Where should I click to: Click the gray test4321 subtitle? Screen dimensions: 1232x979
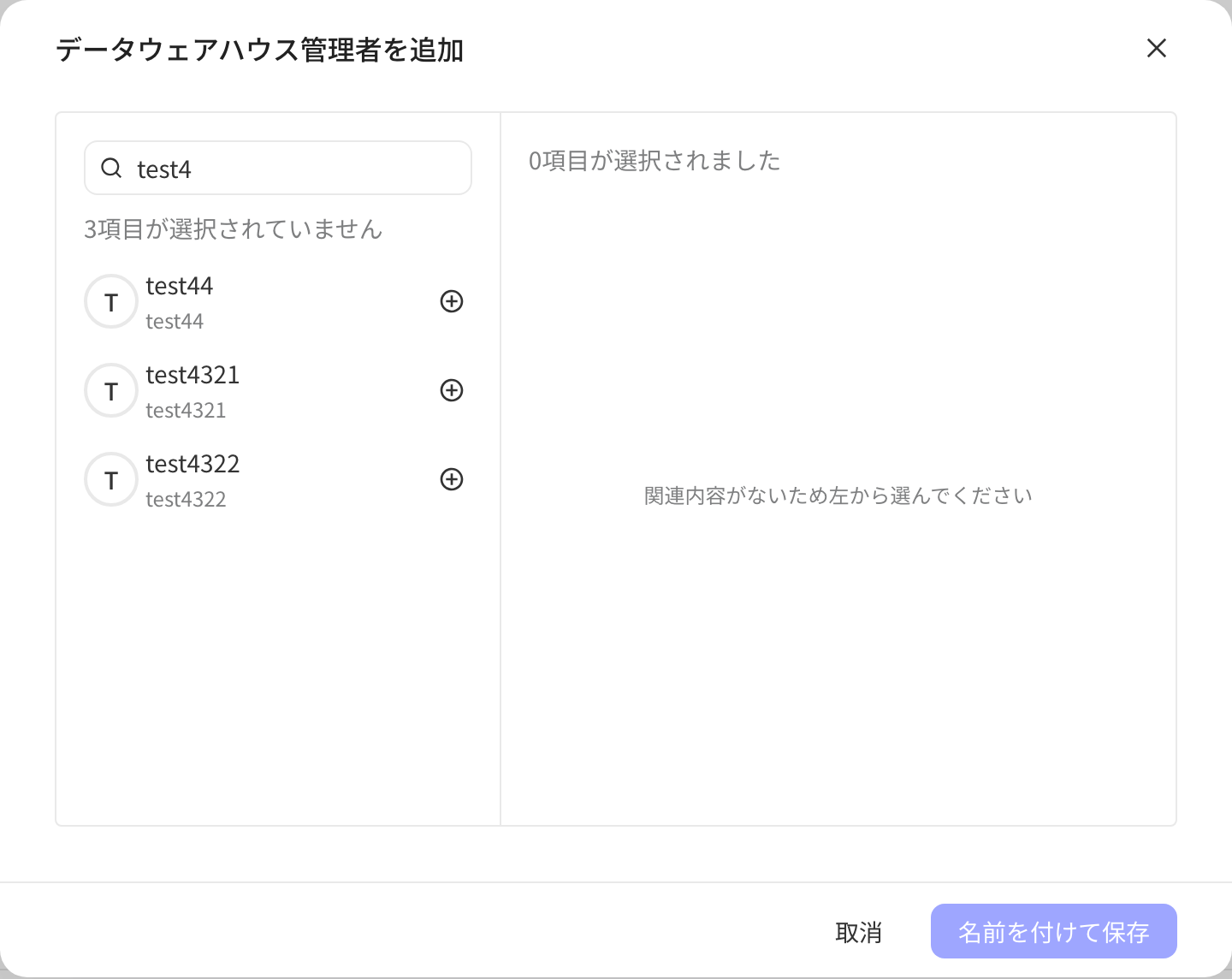186,411
